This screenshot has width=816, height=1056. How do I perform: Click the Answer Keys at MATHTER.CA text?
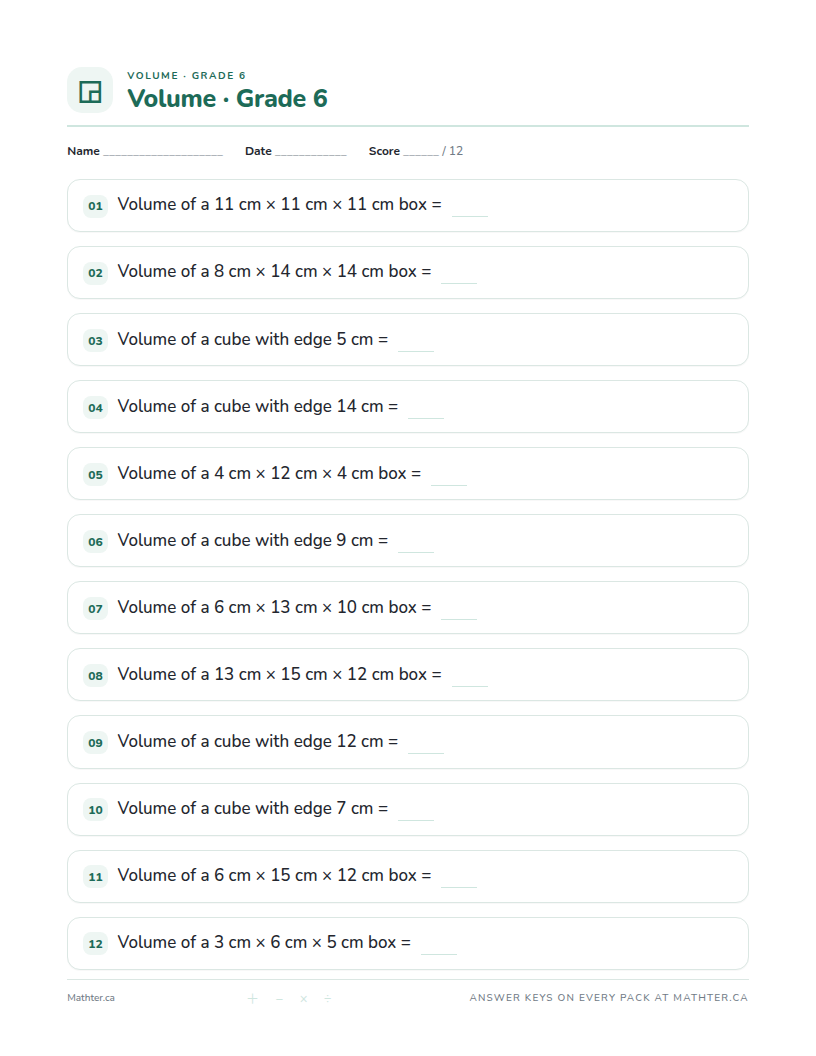(x=609, y=997)
